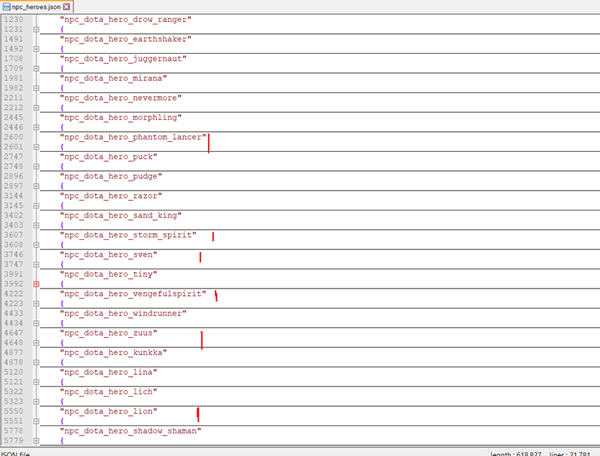
Task: Click the "npc_dota_hero_kunkka" text
Action: pyautogui.click(x=113, y=353)
